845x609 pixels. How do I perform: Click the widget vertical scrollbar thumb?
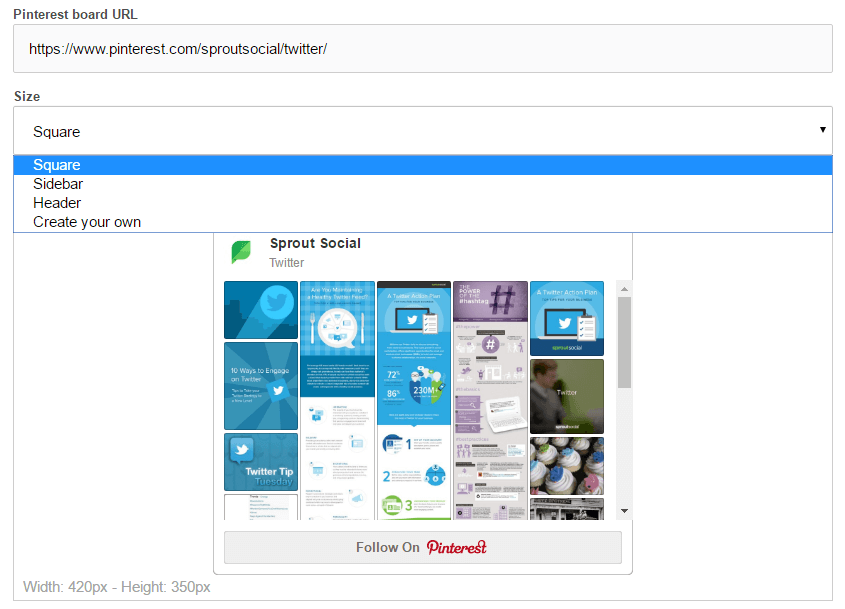(625, 342)
